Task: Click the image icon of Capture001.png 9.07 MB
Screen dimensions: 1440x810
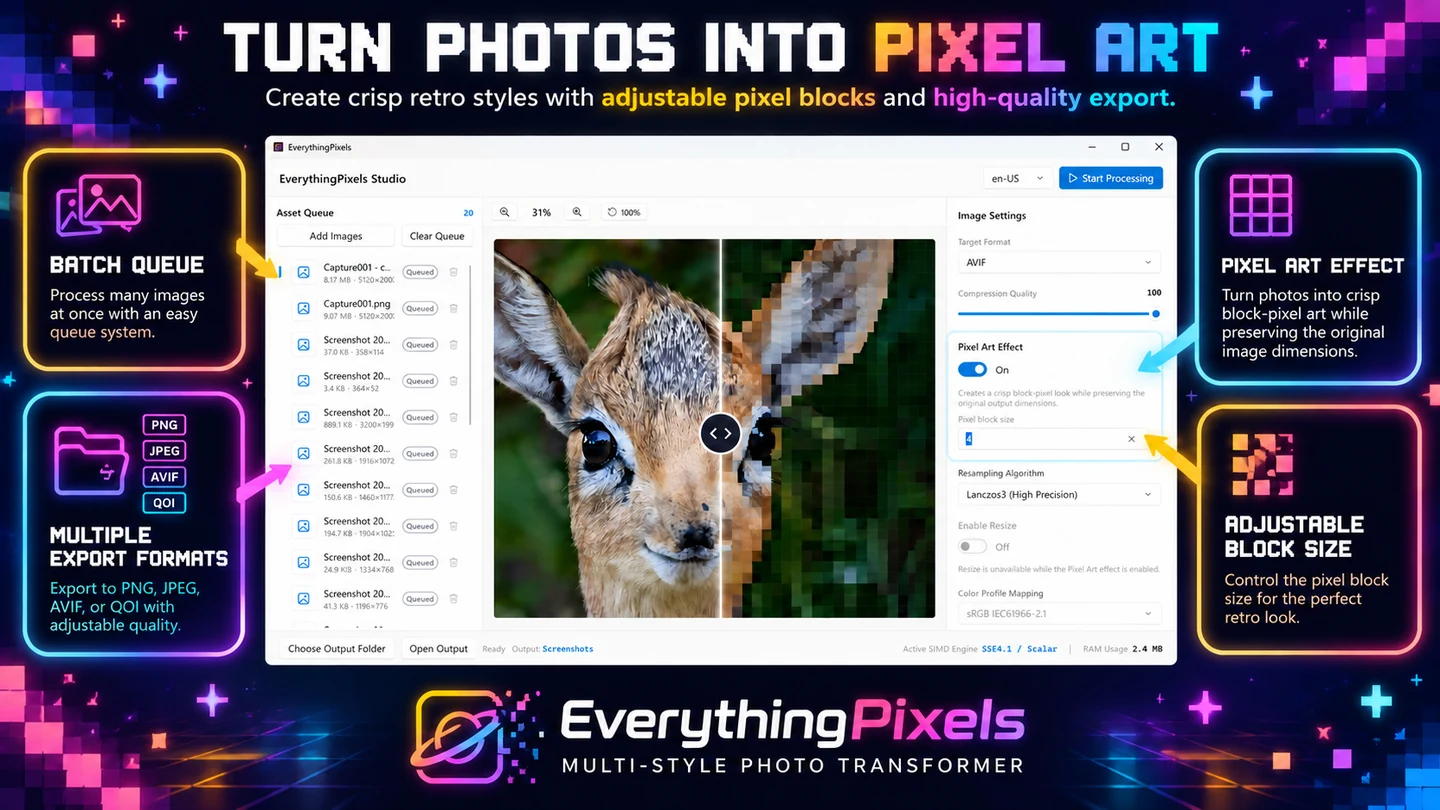Action: (303, 308)
